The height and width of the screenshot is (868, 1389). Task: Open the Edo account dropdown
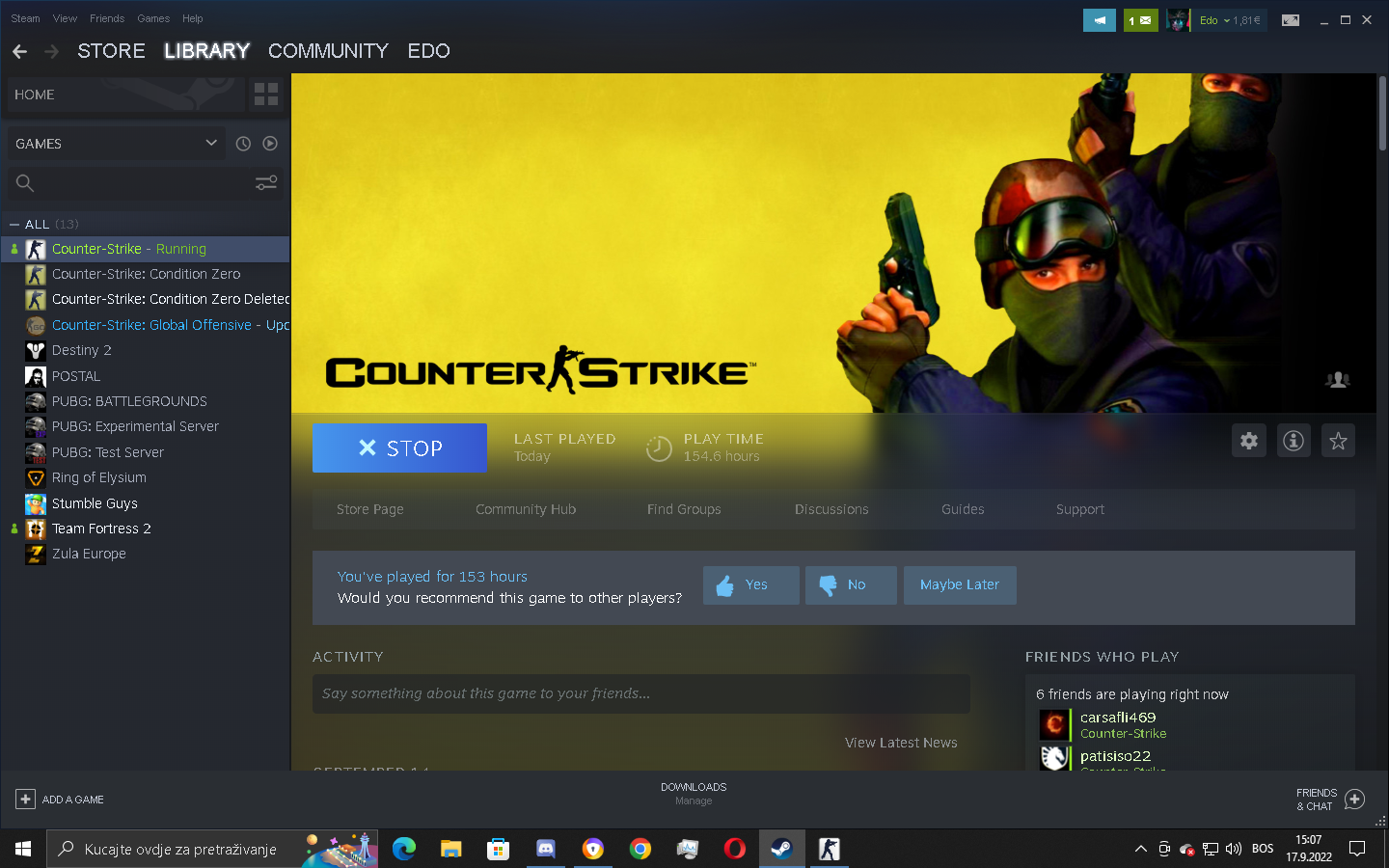[1228, 20]
